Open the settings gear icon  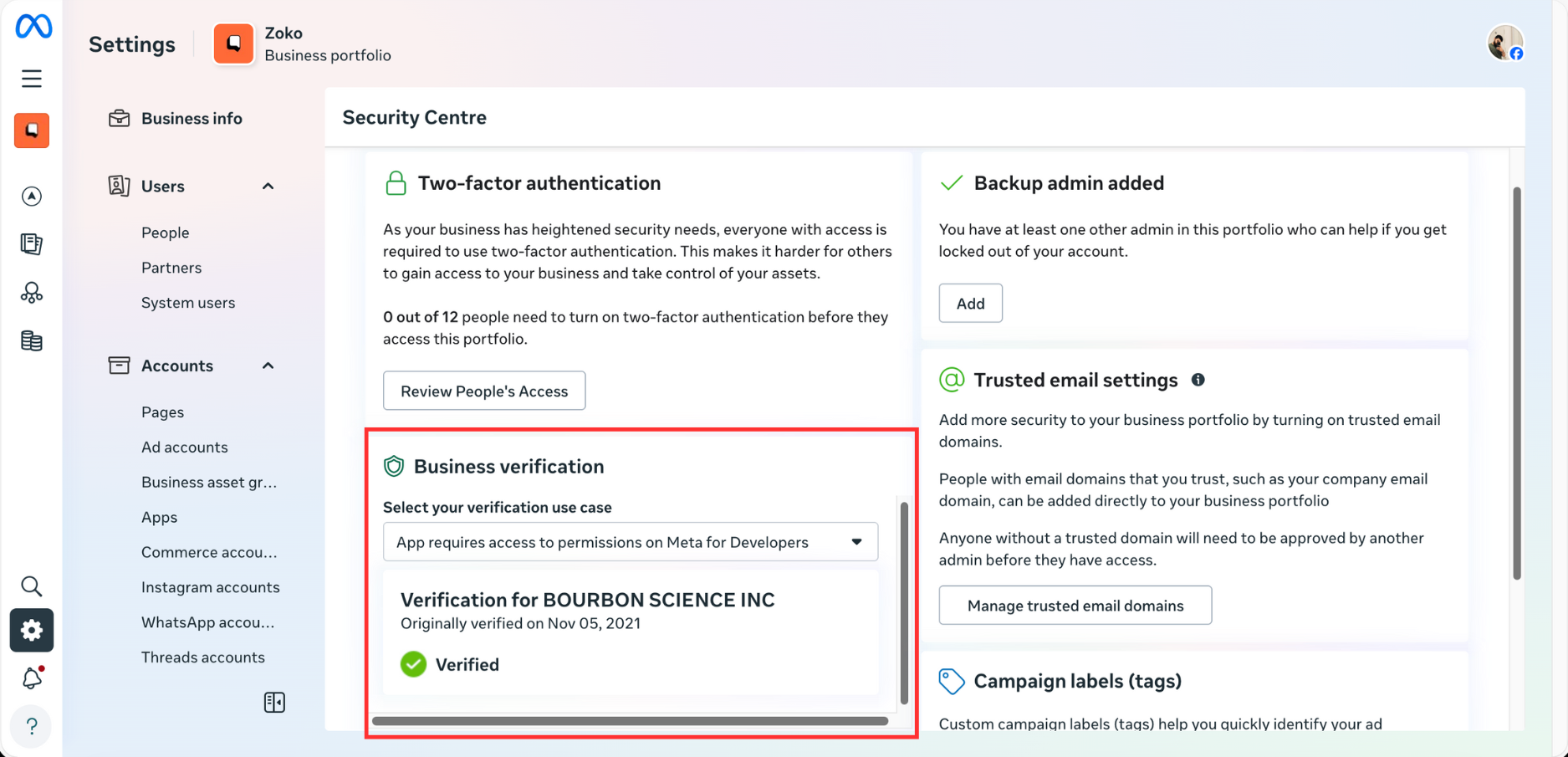point(32,630)
